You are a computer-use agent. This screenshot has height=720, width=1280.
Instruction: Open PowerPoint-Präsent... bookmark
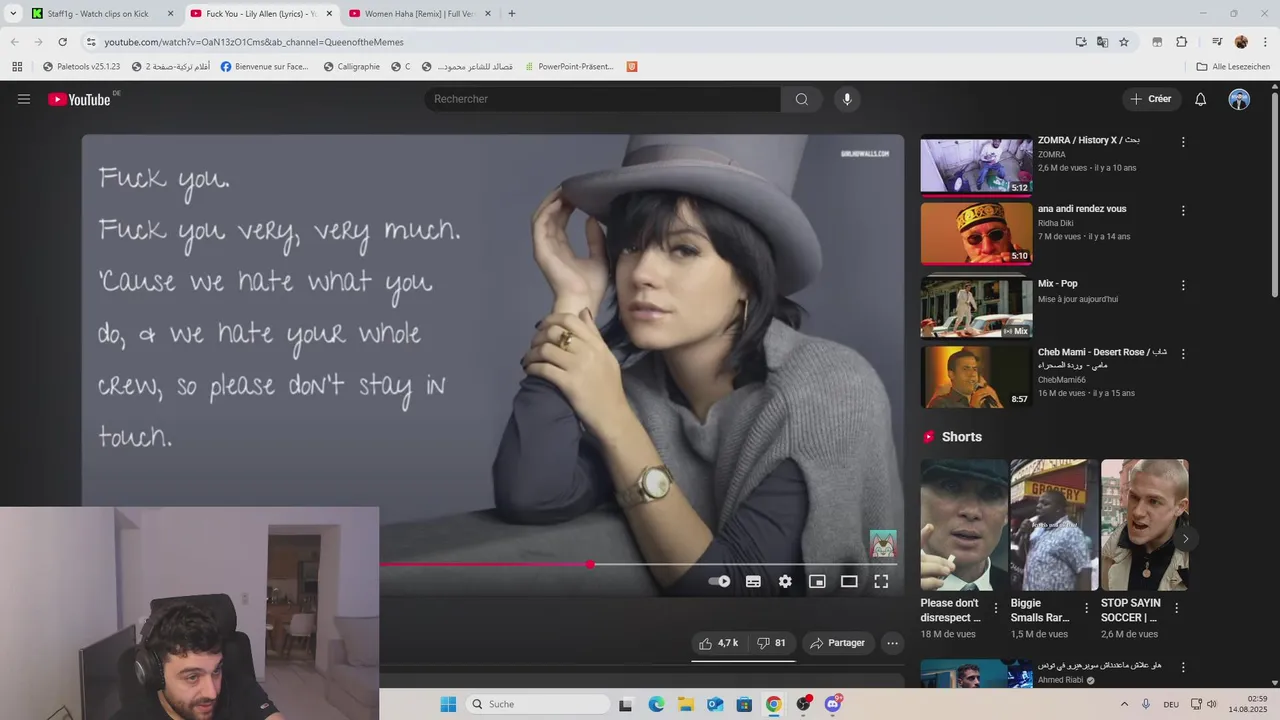568,67
